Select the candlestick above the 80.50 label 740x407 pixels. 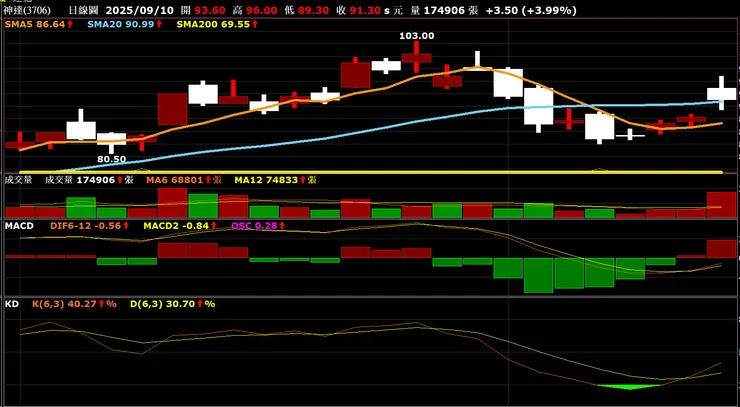coord(111,142)
